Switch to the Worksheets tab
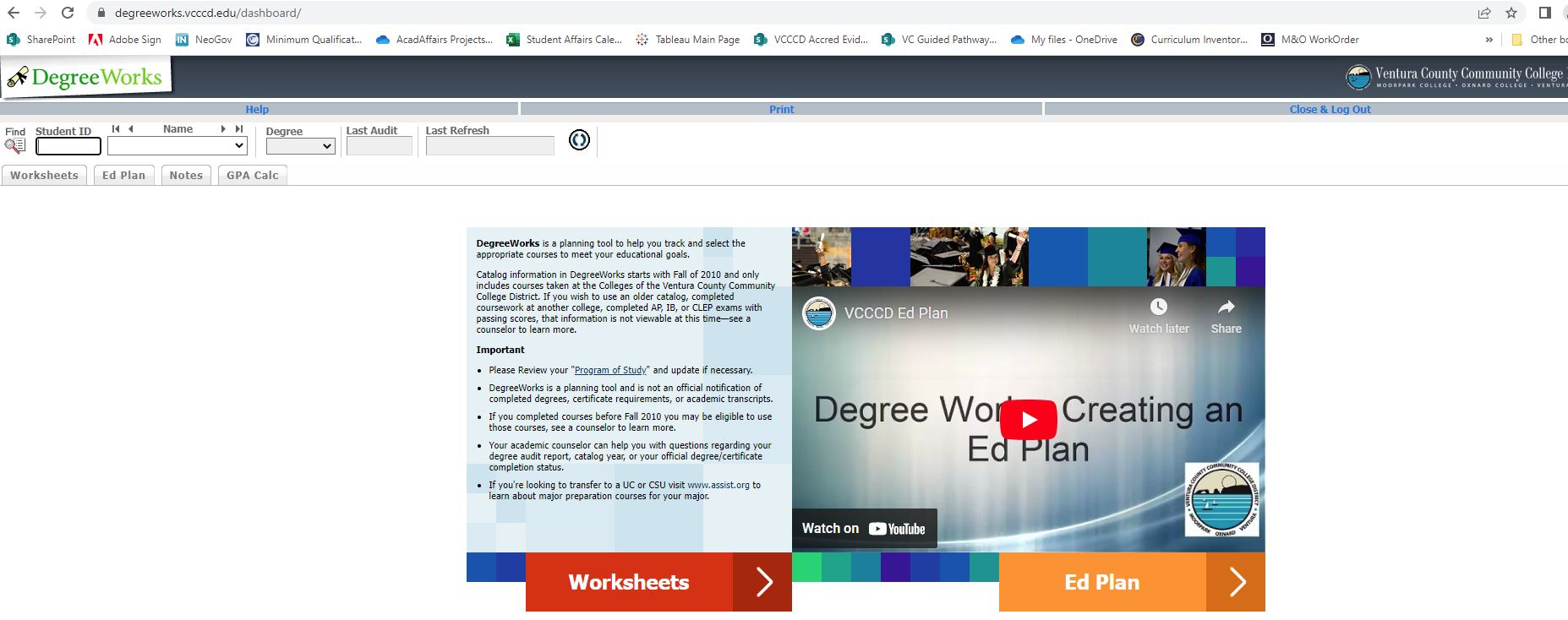 44,175
